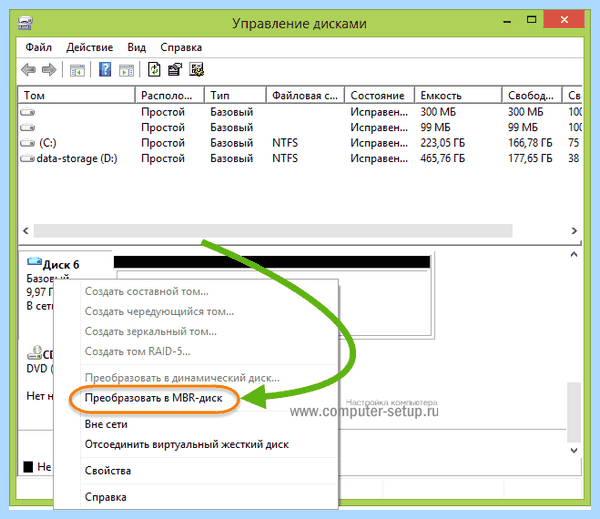The width and height of the screenshot is (600, 519).
Task: Close the Управление дисками window
Action: tap(564, 20)
